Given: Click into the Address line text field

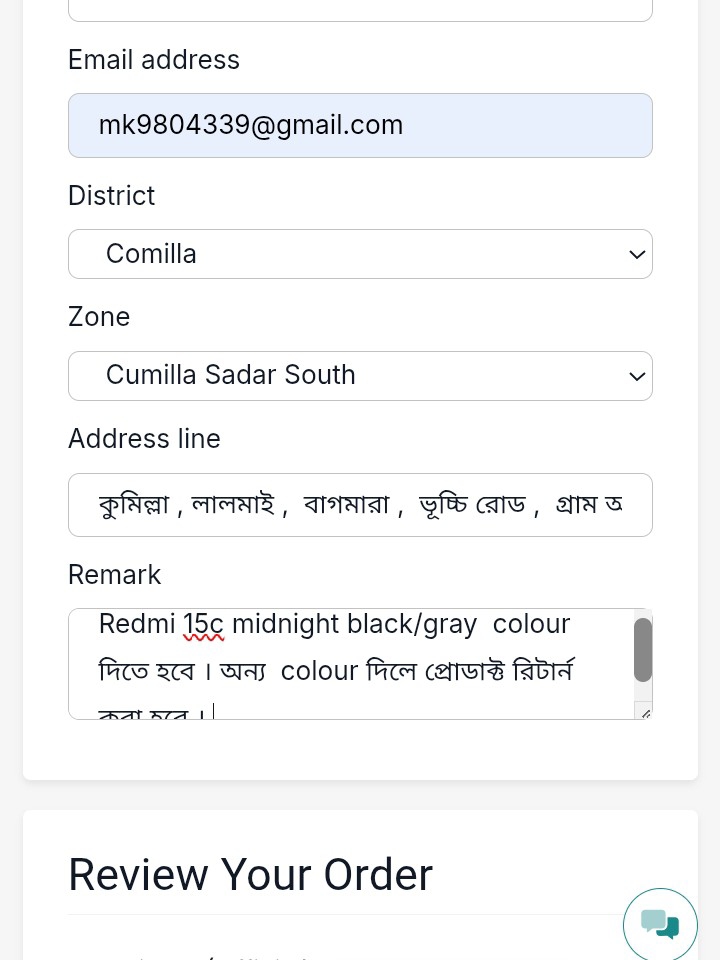Looking at the screenshot, I should (x=360, y=505).
